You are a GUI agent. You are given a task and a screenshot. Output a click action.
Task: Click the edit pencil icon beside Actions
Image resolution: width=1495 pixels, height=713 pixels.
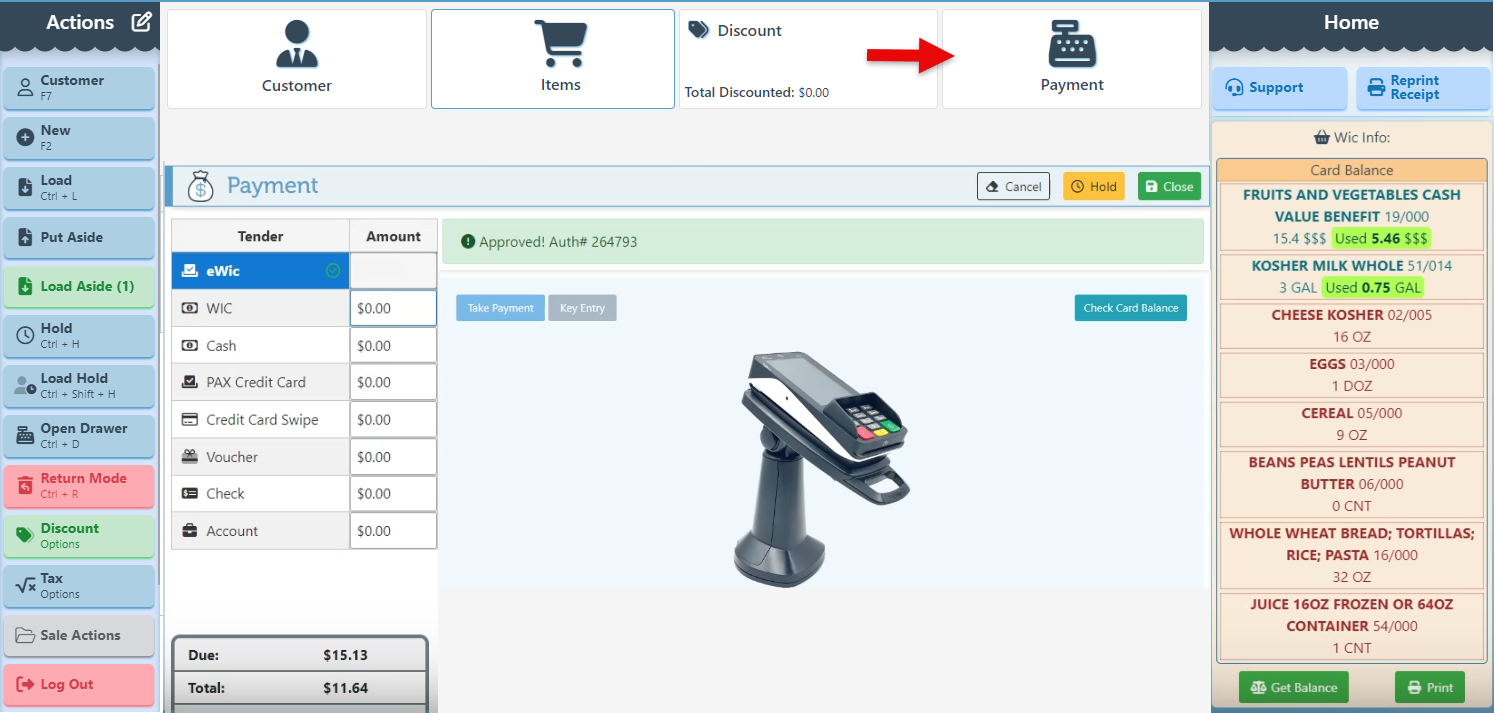[x=141, y=22]
